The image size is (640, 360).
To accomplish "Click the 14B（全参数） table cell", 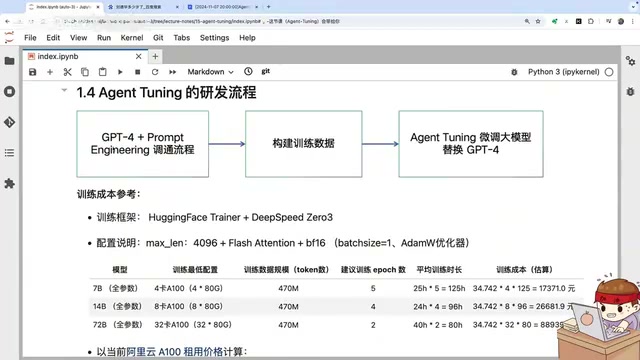I will (x=117, y=307).
